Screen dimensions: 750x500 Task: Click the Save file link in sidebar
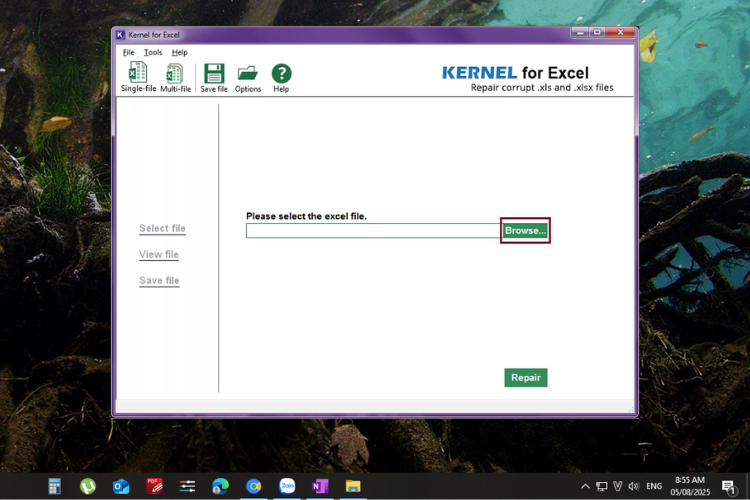tap(159, 281)
